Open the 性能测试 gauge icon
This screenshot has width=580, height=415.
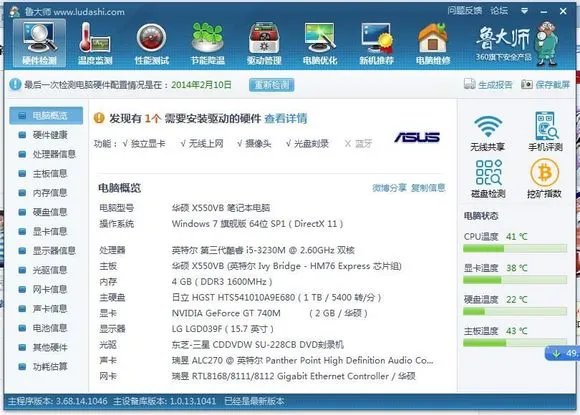point(152,43)
